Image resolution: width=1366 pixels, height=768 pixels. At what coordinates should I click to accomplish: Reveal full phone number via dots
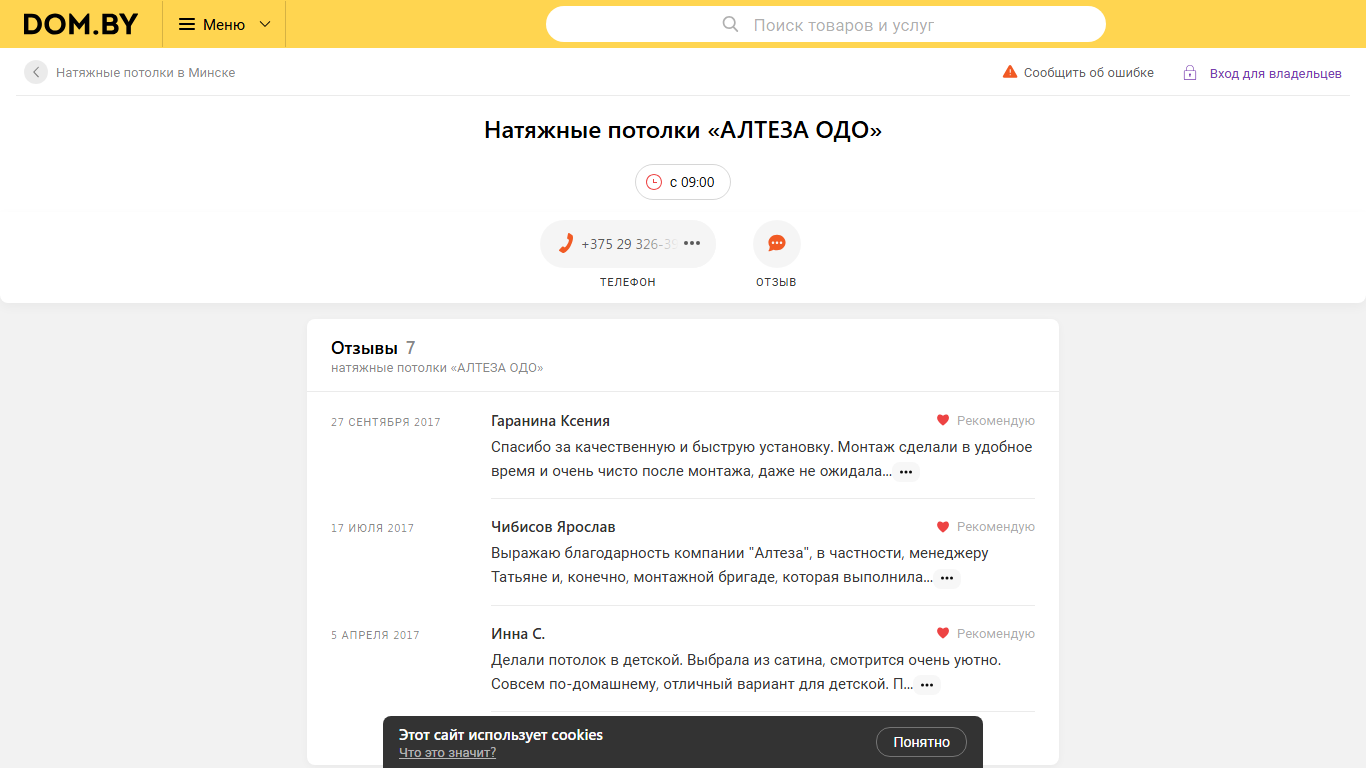coord(692,243)
